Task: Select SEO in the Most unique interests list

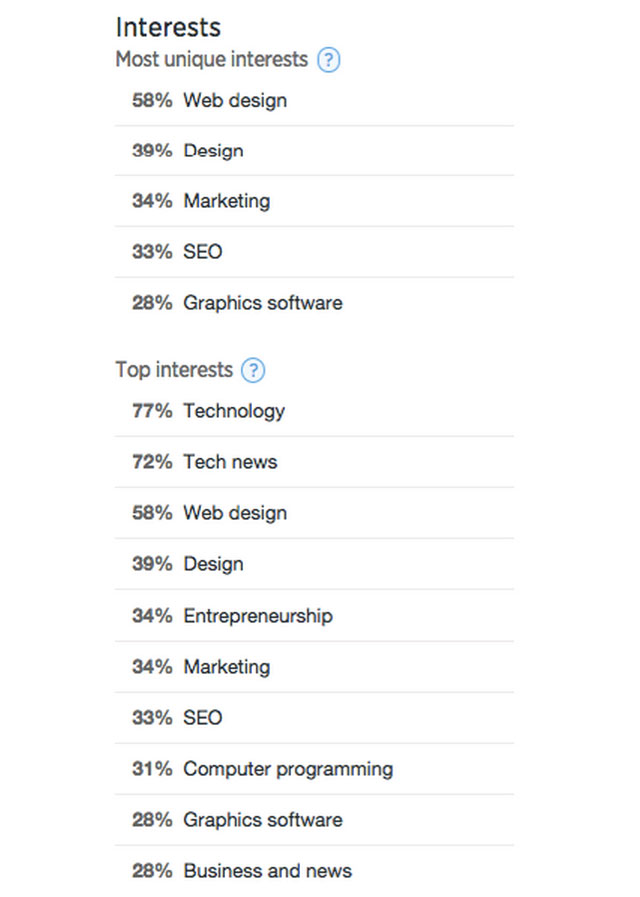Action: point(202,252)
